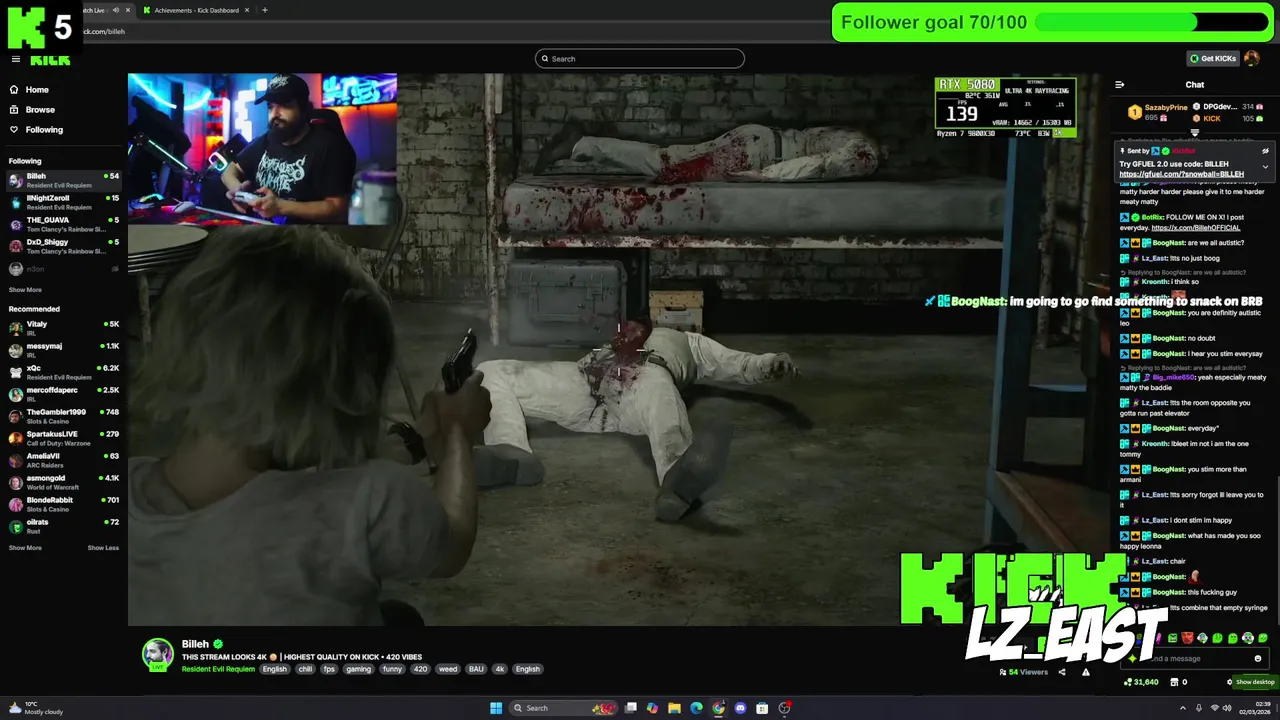Open chat settings gear icon
Image resolution: width=1280 pixels, height=720 pixels.
(1230, 682)
